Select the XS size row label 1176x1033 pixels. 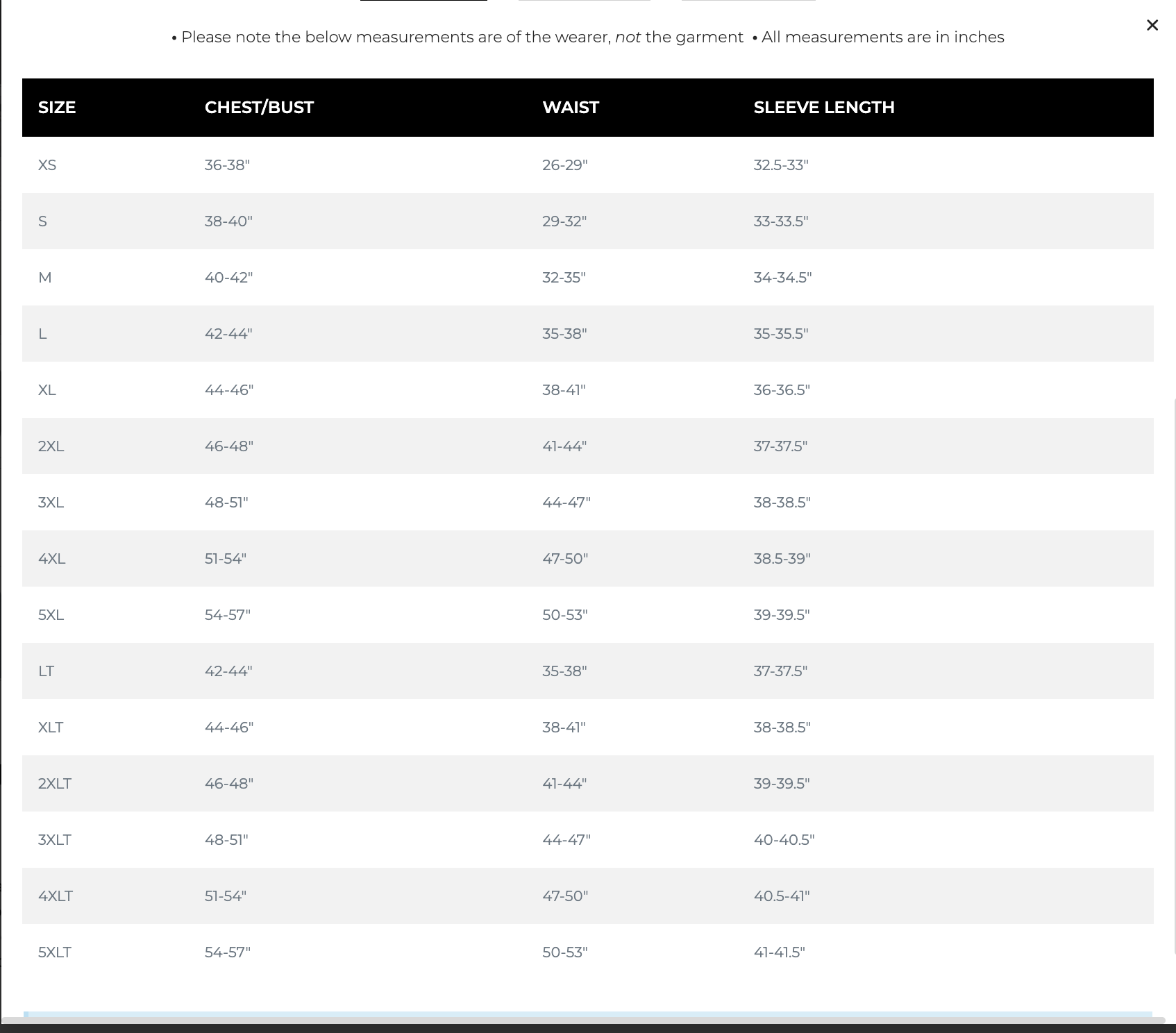pyautogui.click(x=47, y=165)
